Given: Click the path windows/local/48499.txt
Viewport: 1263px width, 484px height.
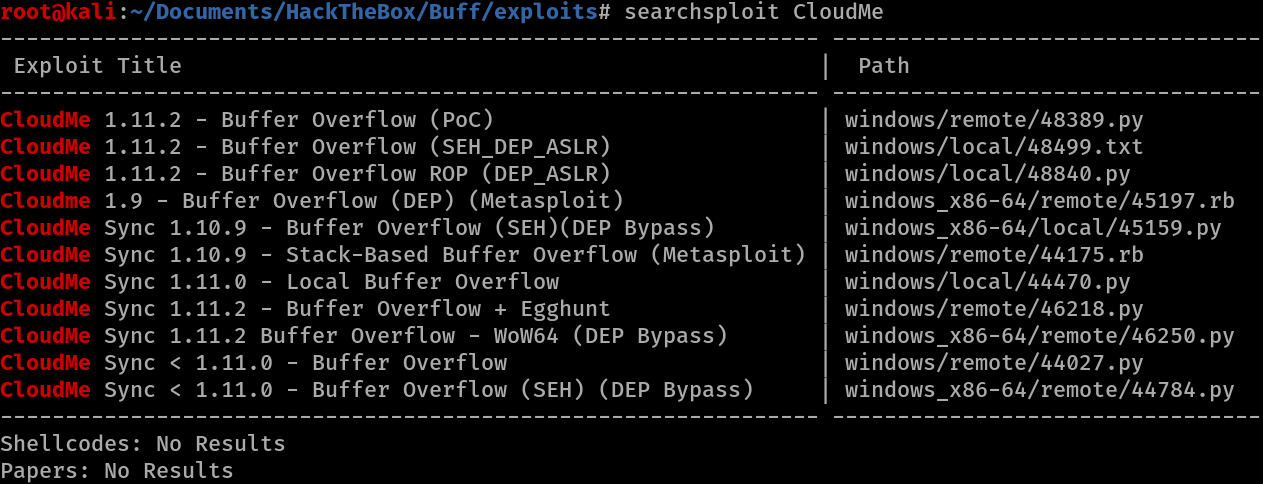Looking at the screenshot, I should [x=993, y=147].
